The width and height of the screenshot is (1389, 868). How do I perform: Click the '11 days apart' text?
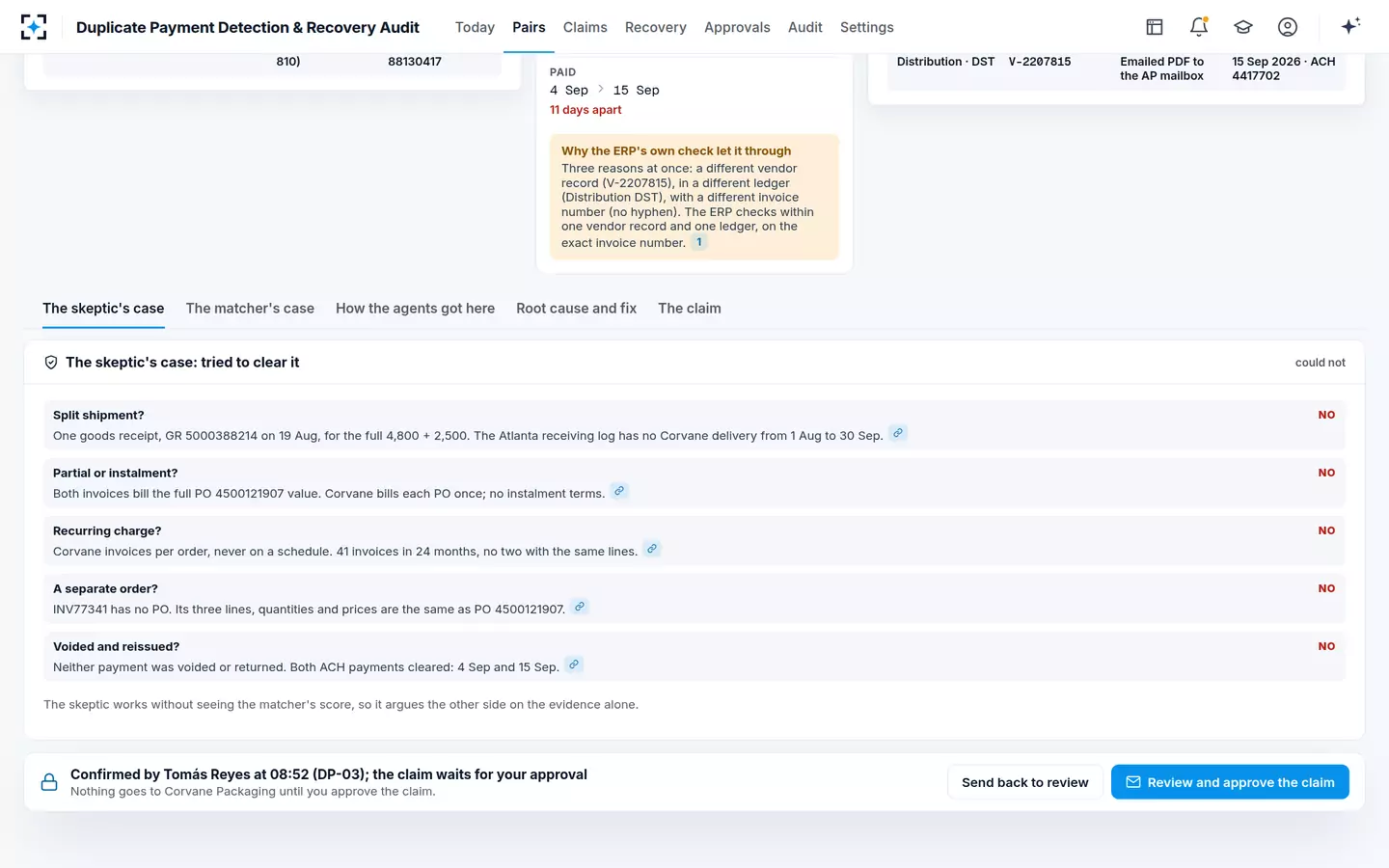[586, 110]
